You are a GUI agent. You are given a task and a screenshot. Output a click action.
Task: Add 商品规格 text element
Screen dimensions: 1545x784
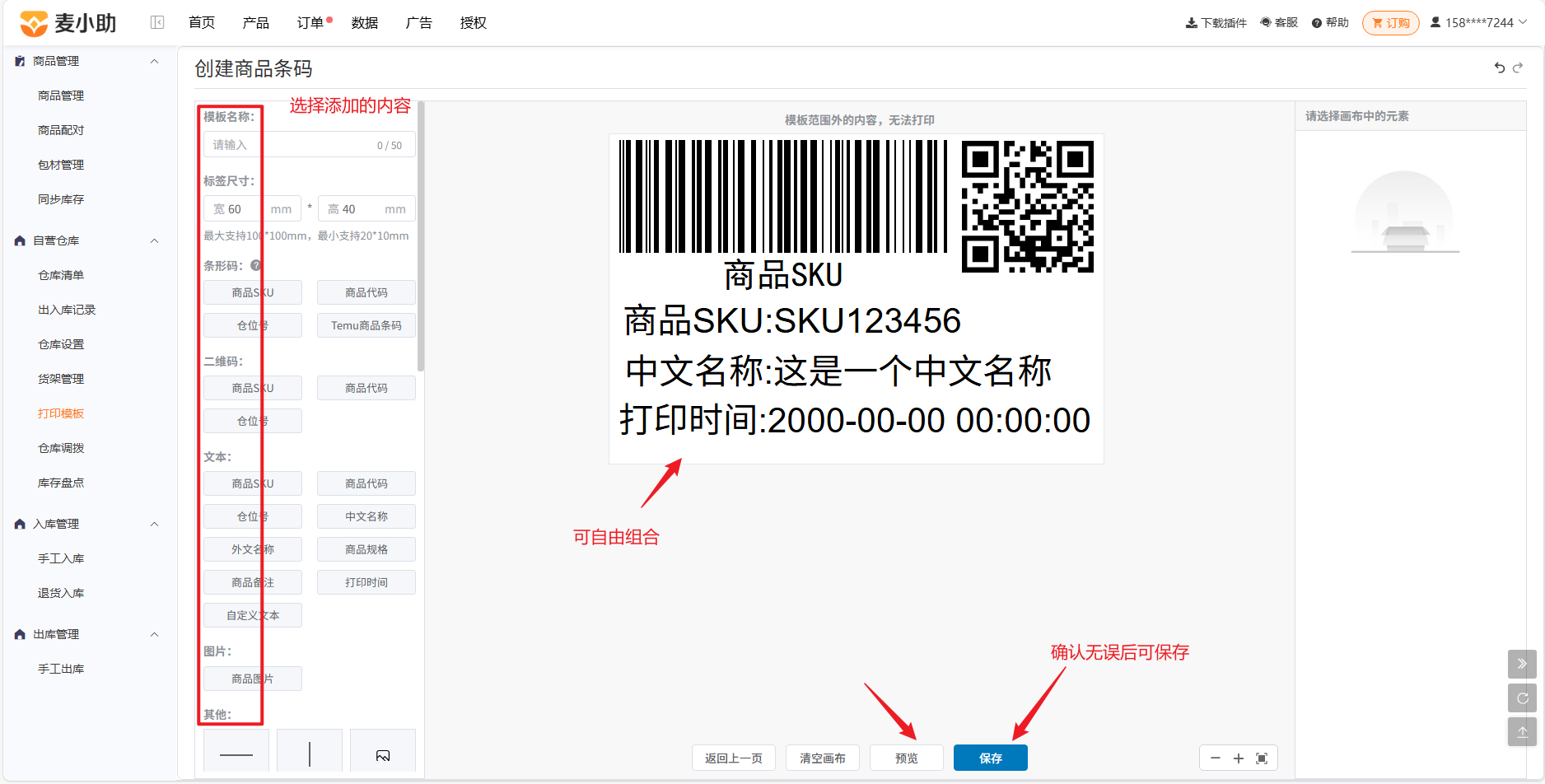coord(366,549)
